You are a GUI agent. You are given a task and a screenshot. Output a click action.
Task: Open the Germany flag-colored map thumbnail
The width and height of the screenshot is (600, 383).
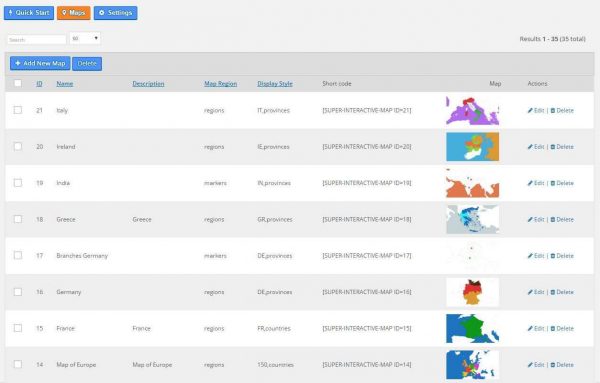pos(473,292)
